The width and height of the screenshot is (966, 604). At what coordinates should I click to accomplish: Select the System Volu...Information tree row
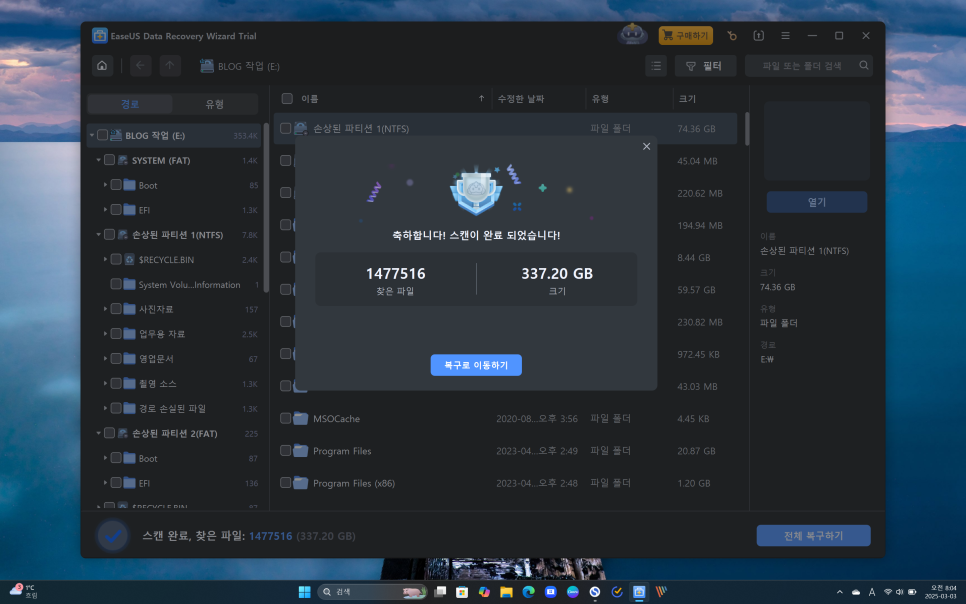pos(176,284)
